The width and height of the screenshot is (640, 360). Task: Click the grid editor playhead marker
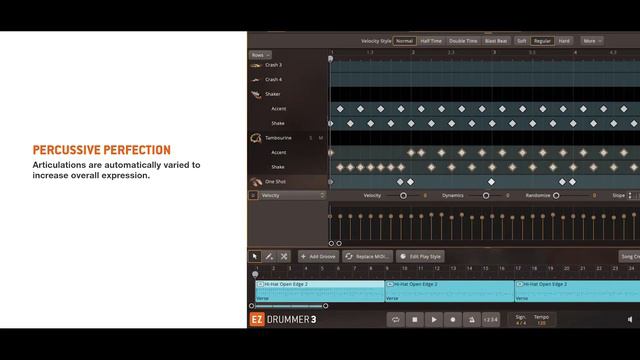point(330,59)
